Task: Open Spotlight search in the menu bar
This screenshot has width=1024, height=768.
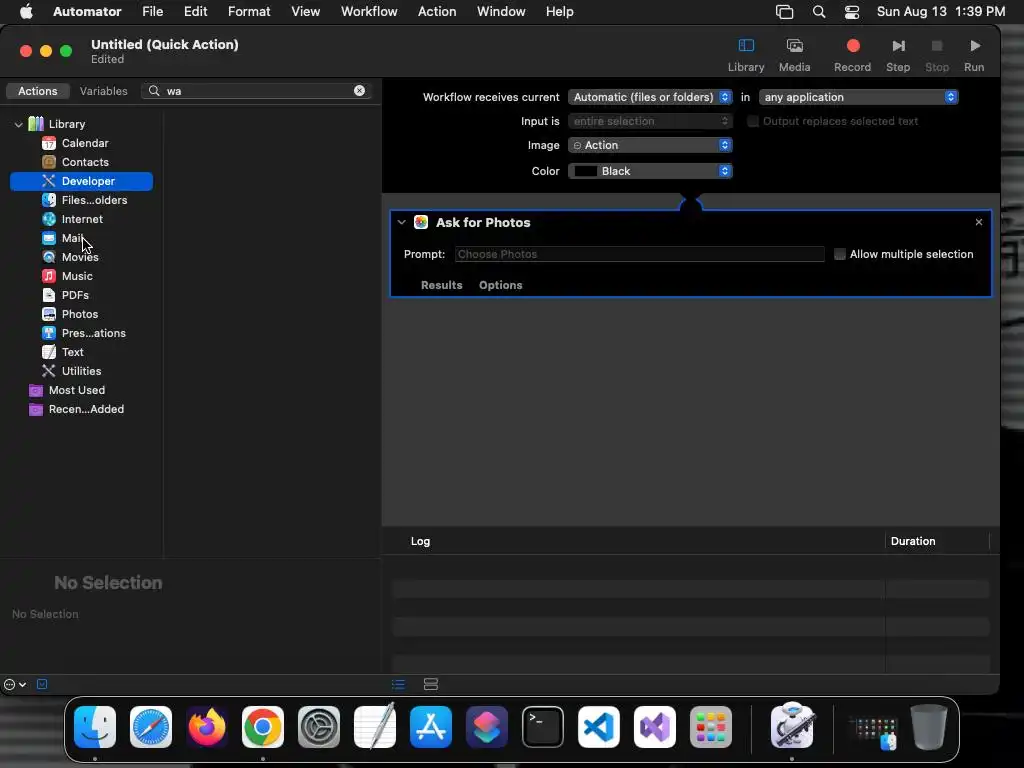Action: click(x=818, y=12)
